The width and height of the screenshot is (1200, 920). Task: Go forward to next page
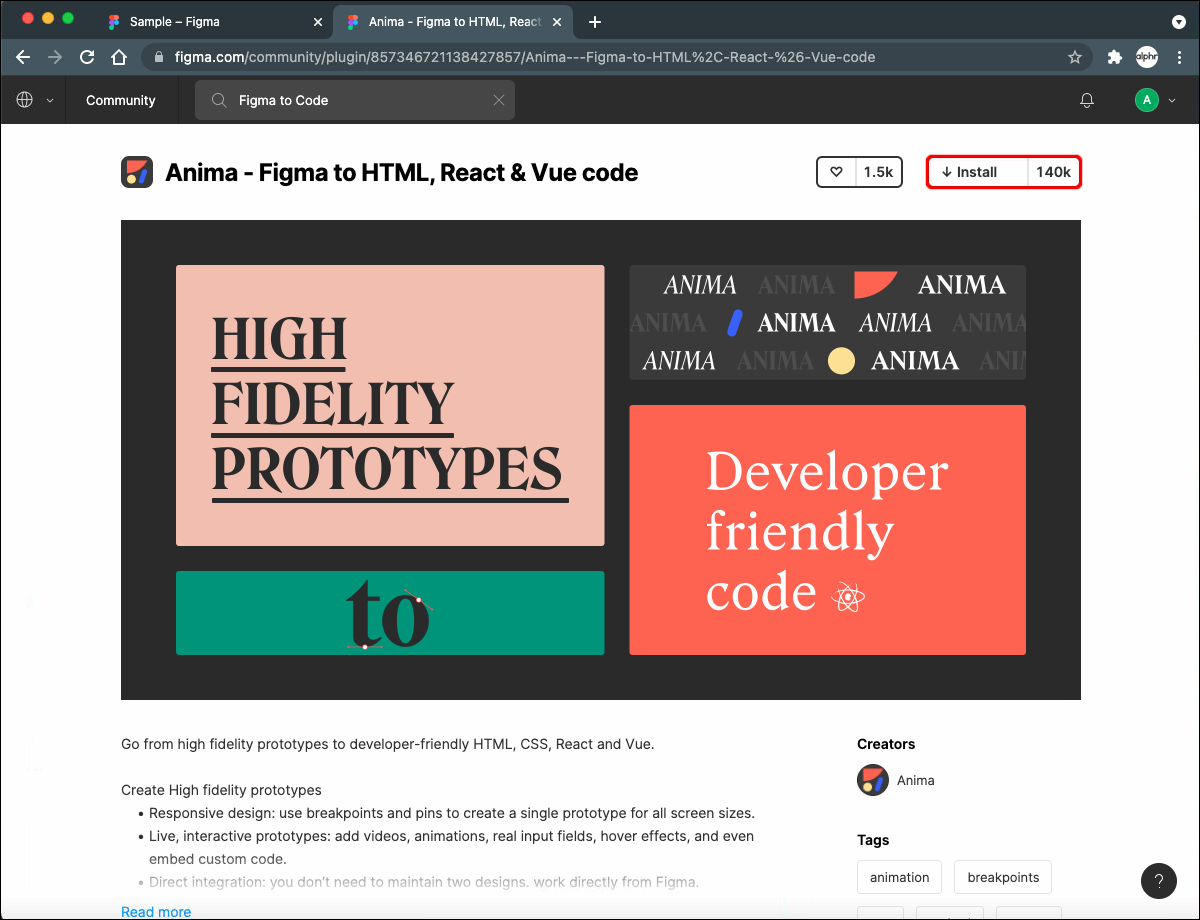(55, 57)
